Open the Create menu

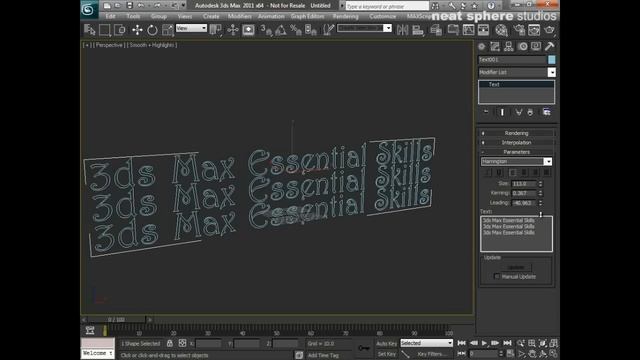[211, 16]
